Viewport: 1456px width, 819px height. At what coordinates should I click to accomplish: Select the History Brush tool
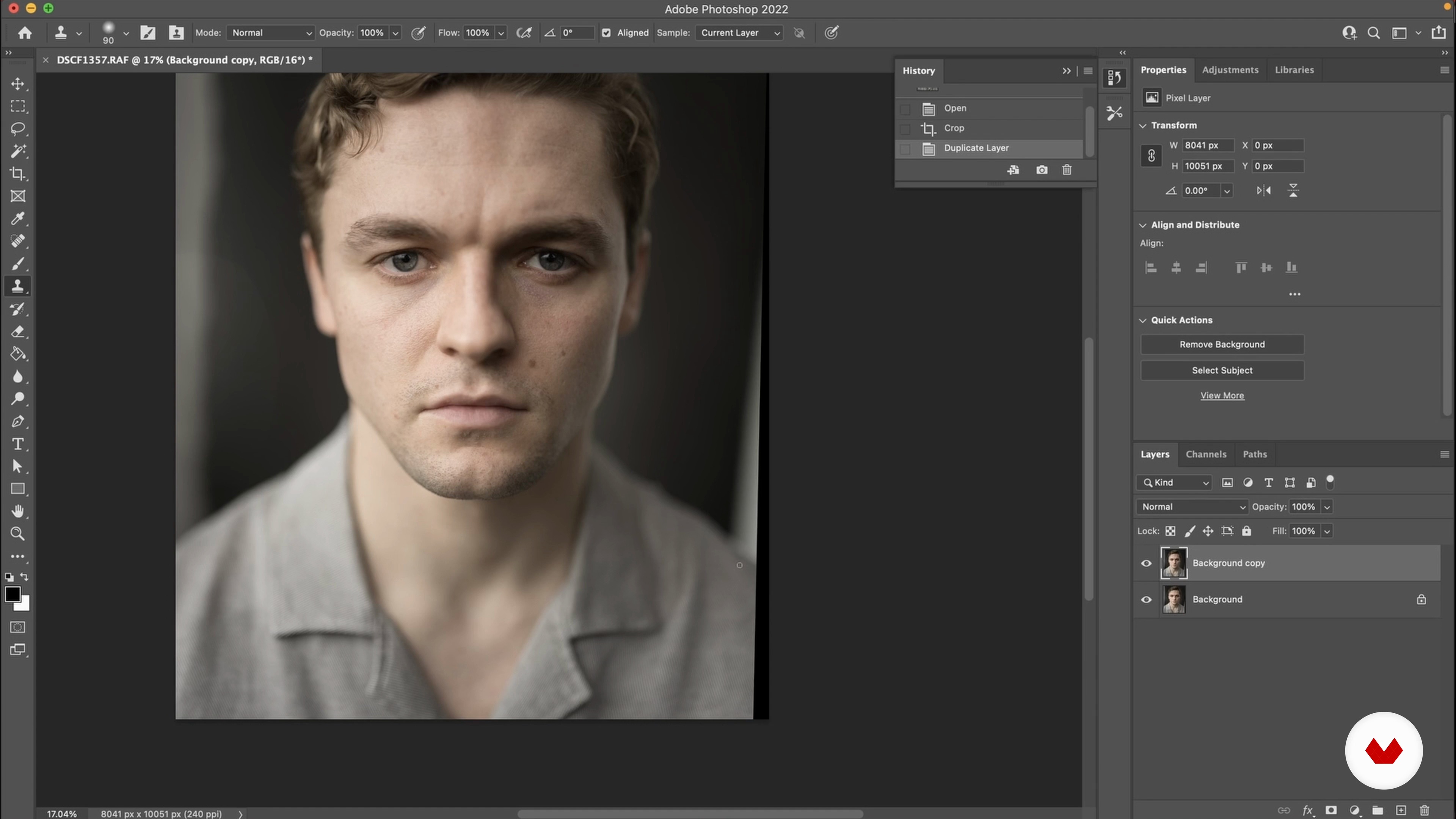[17, 309]
